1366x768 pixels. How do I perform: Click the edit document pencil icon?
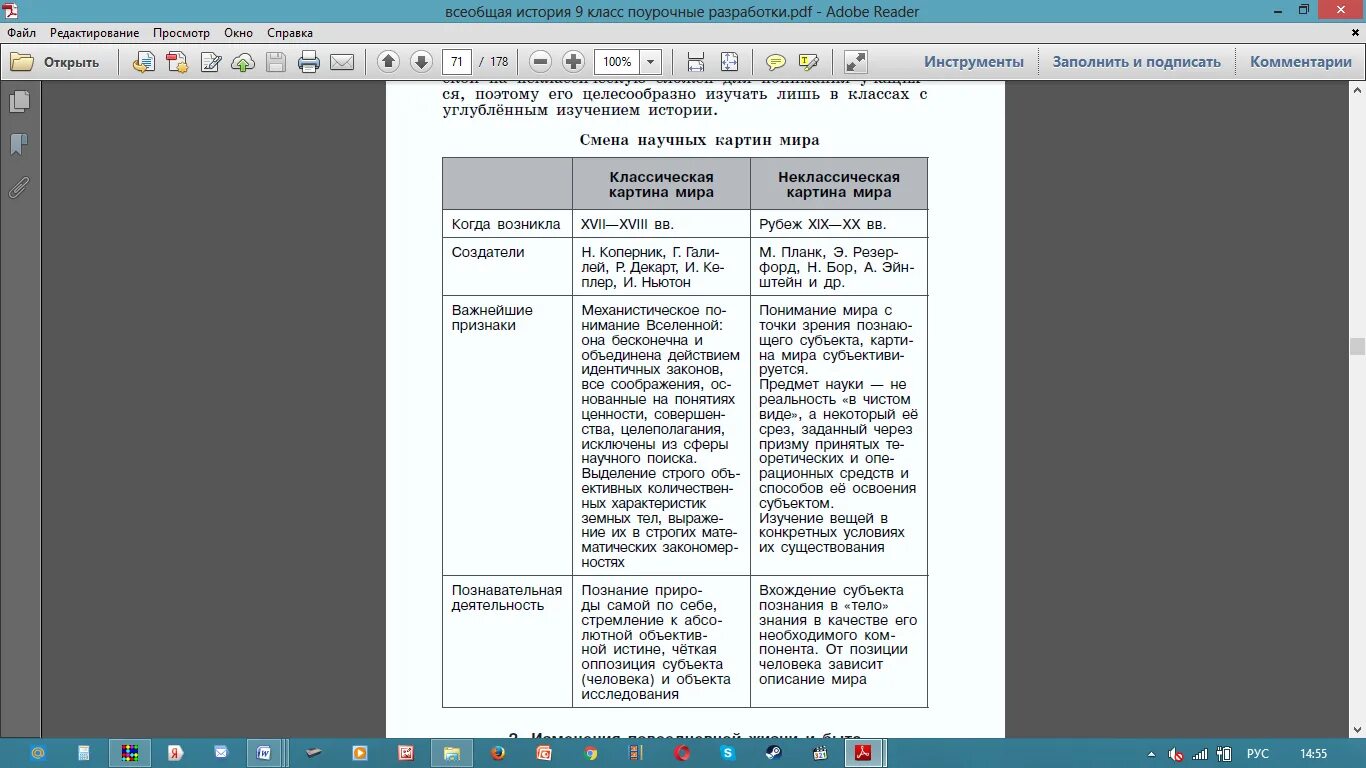point(211,62)
